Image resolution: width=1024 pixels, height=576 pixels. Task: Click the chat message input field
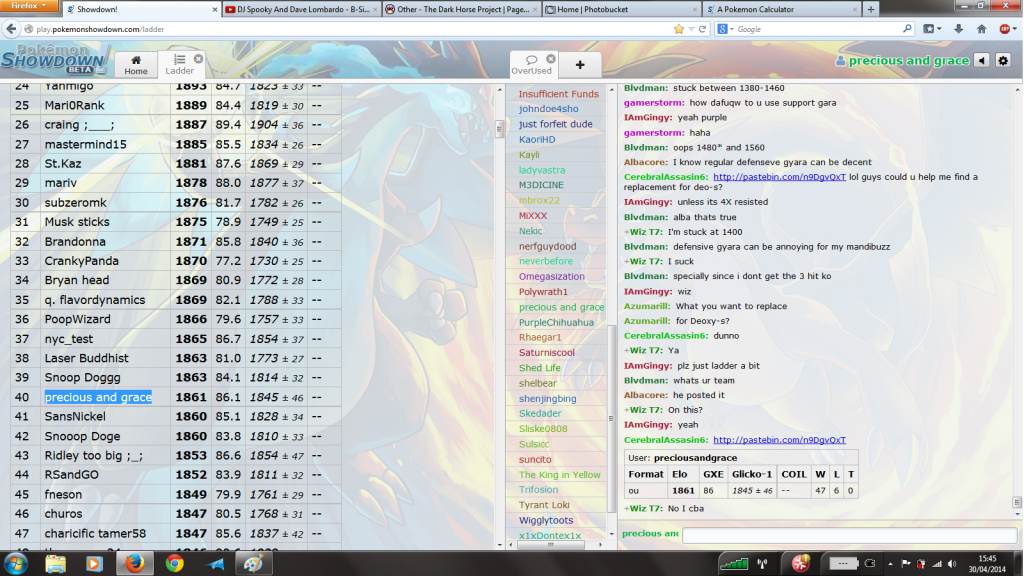coord(849,535)
